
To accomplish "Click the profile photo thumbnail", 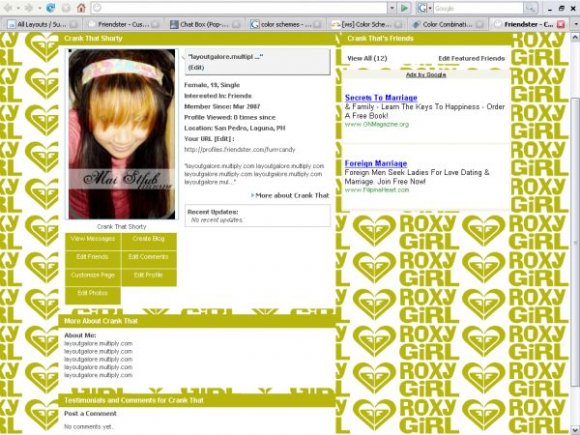I will [x=122, y=134].
